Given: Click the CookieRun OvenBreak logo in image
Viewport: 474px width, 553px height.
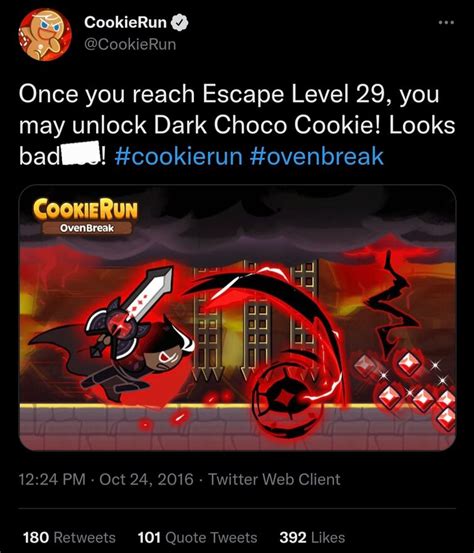Looking at the screenshot, I should coord(85,217).
